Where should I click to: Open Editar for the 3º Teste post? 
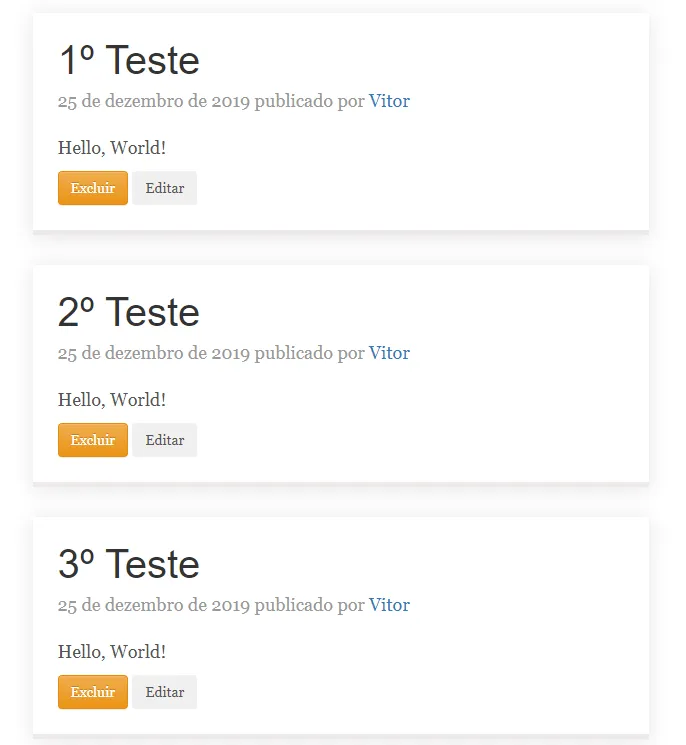point(165,692)
